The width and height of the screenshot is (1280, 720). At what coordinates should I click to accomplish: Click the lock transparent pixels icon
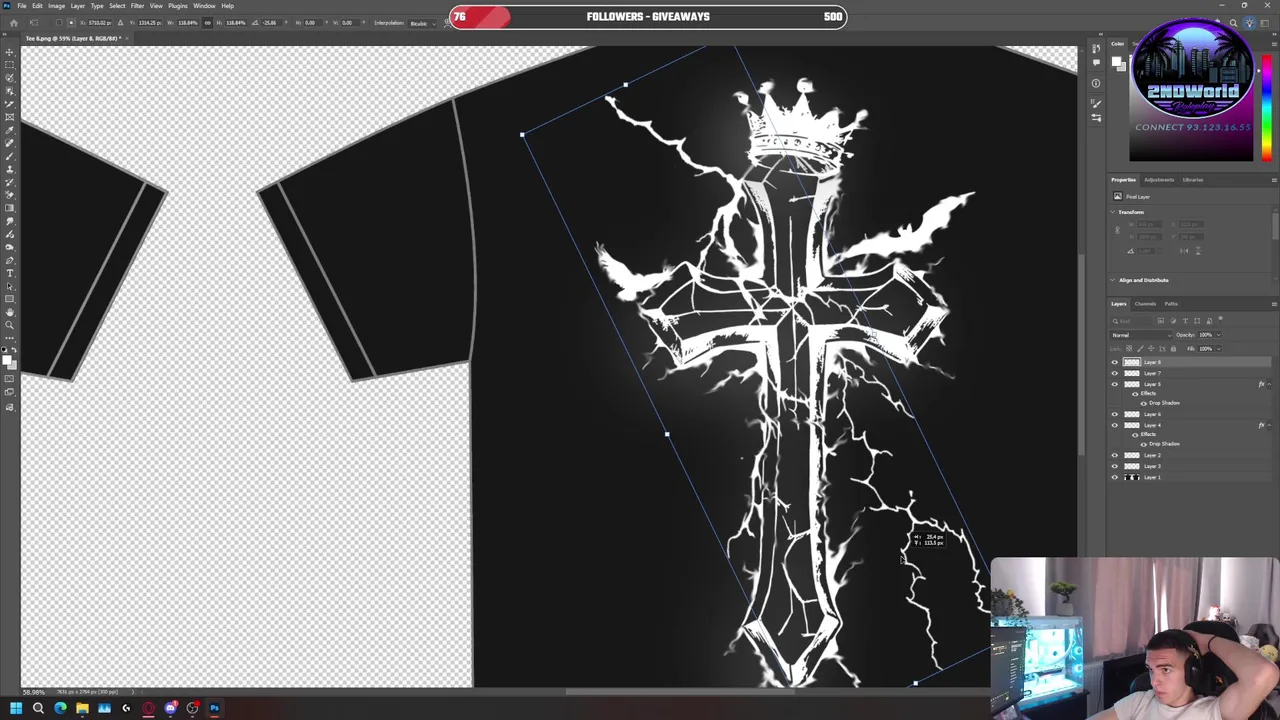click(1129, 349)
